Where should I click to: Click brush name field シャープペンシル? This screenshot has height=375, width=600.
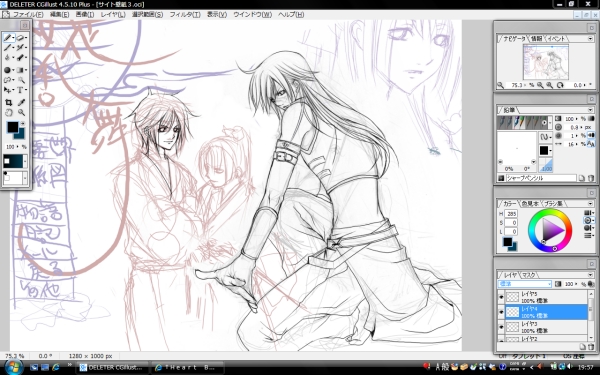(x=541, y=178)
